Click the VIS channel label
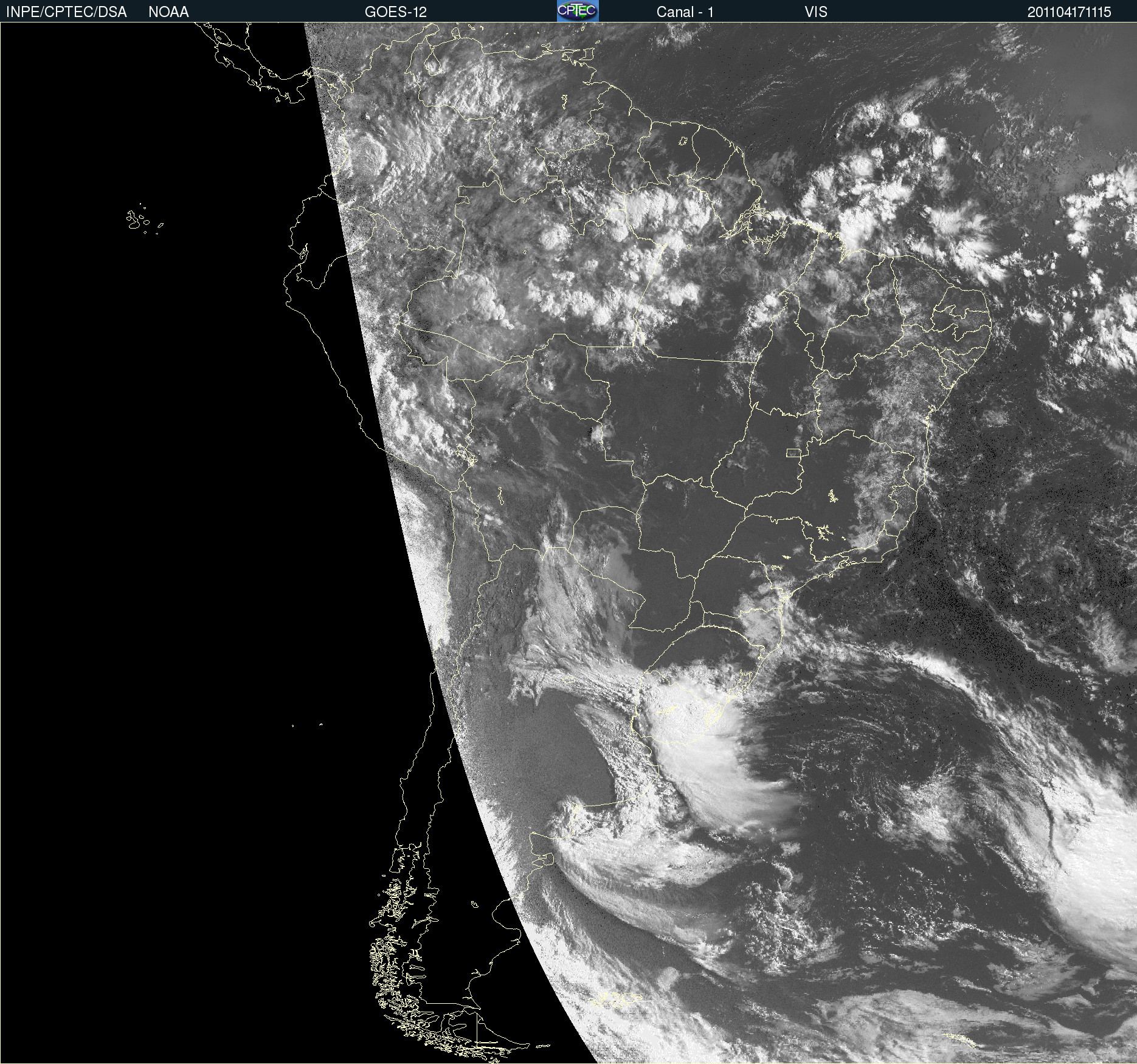1137x1064 pixels. point(816,12)
